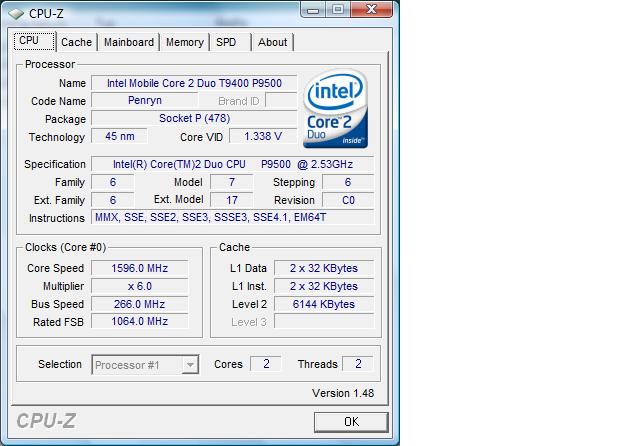This screenshot has width=640, height=446.
Task: Click the Core VID voltage field
Action: click(263, 136)
